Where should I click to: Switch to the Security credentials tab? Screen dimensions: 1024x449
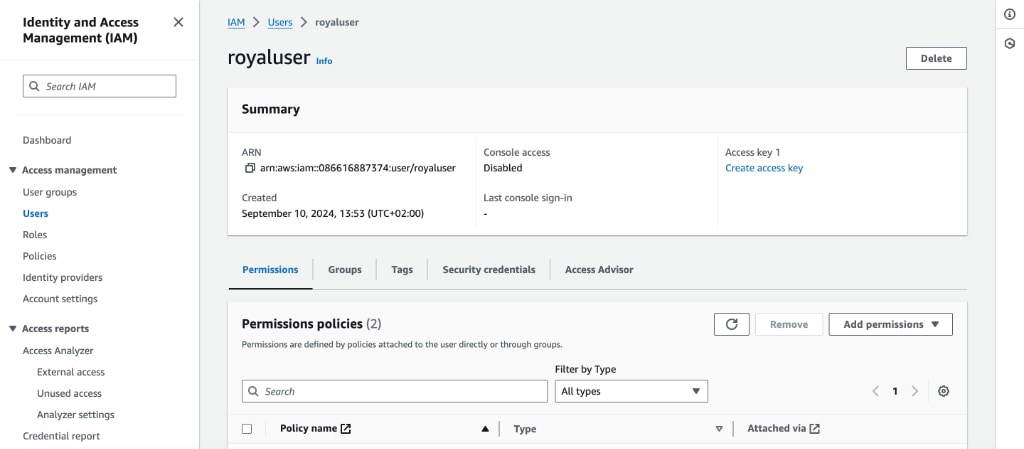click(x=488, y=270)
